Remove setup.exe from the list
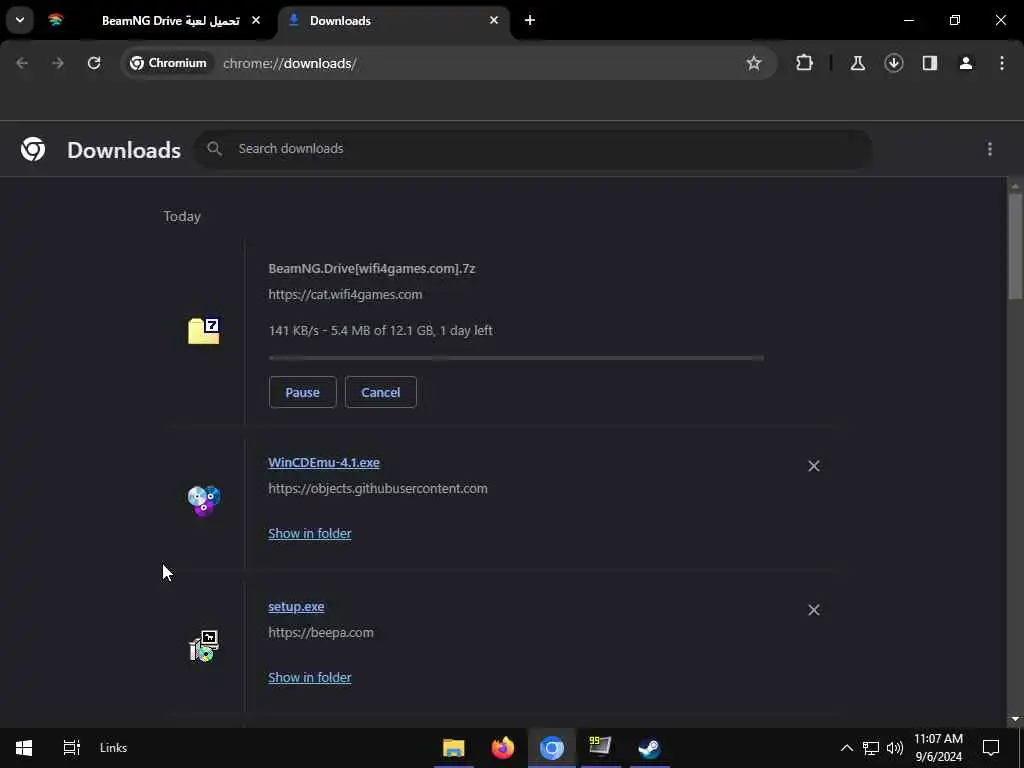 [814, 610]
